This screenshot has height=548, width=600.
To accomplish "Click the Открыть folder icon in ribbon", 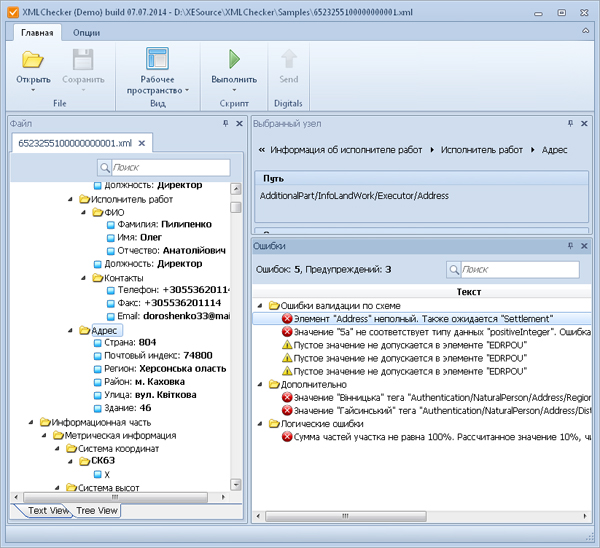I will point(33,58).
